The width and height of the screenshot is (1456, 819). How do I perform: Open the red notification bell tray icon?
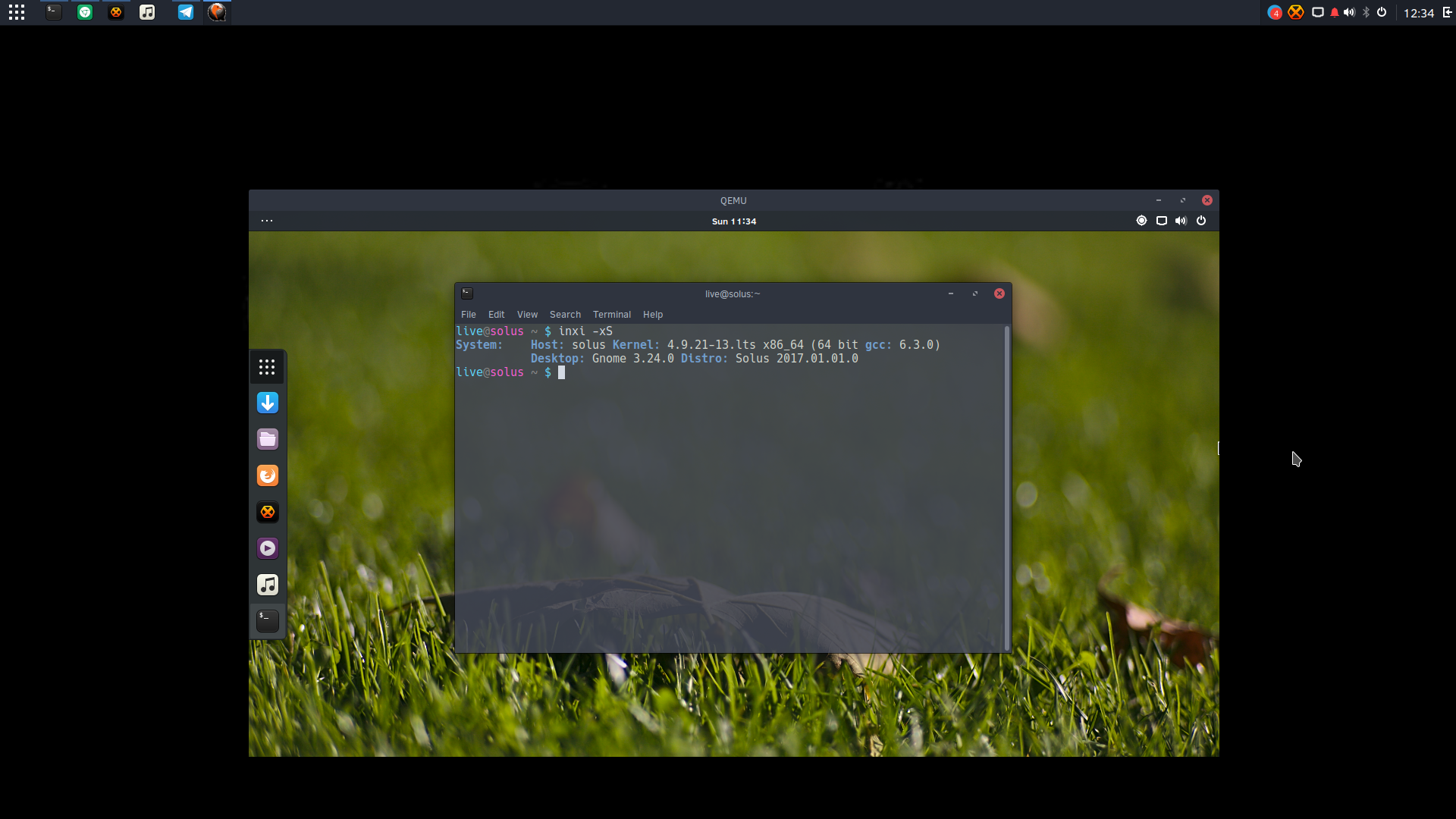coord(1335,12)
